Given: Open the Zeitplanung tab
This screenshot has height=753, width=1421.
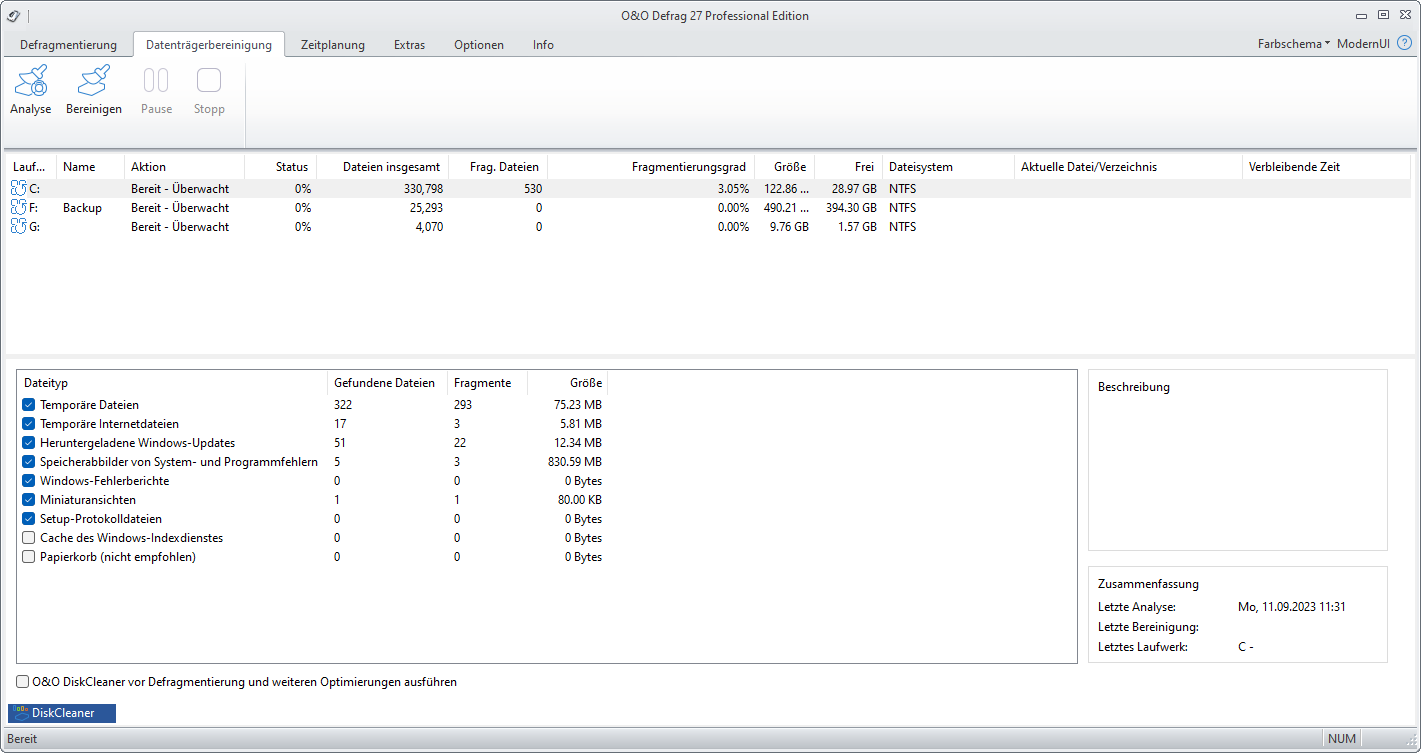Looking at the screenshot, I should pos(333,45).
